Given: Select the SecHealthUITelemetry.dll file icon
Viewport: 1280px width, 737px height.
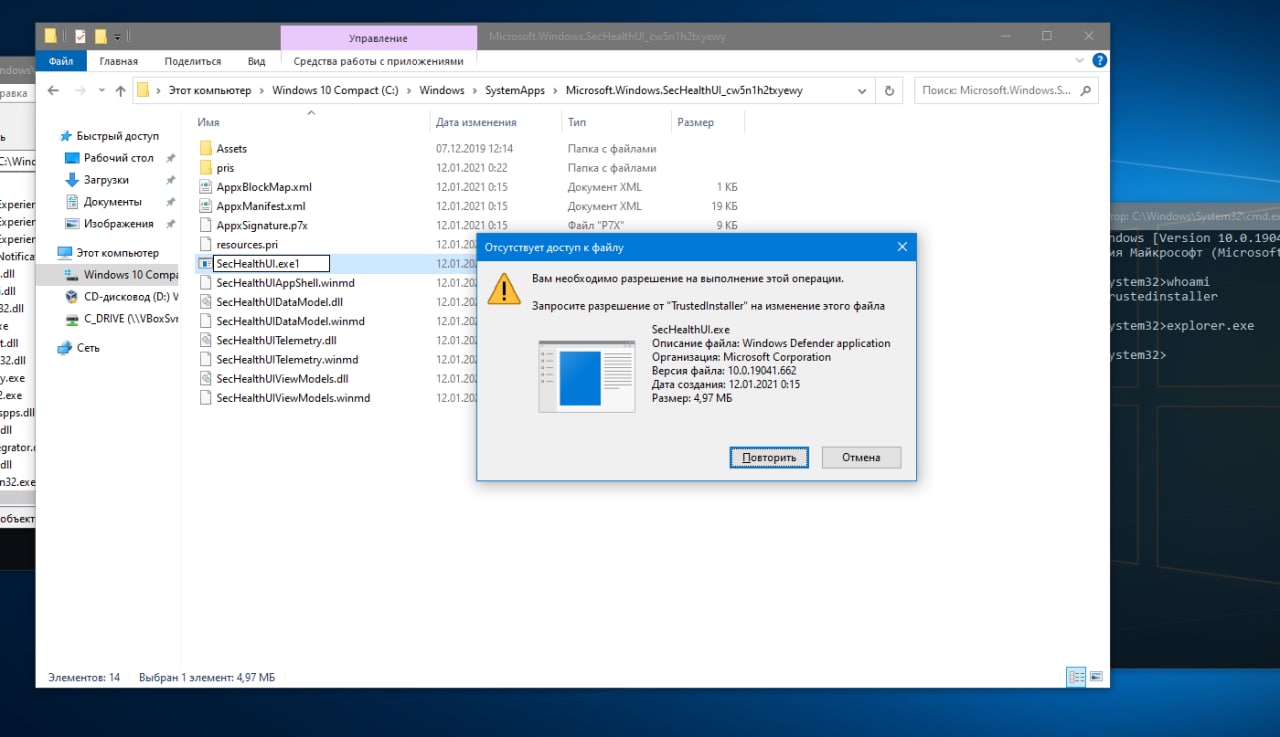Looking at the screenshot, I should 206,340.
